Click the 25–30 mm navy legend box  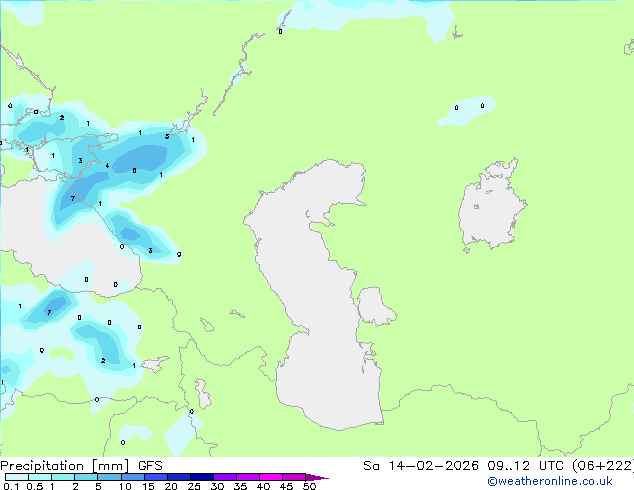[x=202, y=477]
